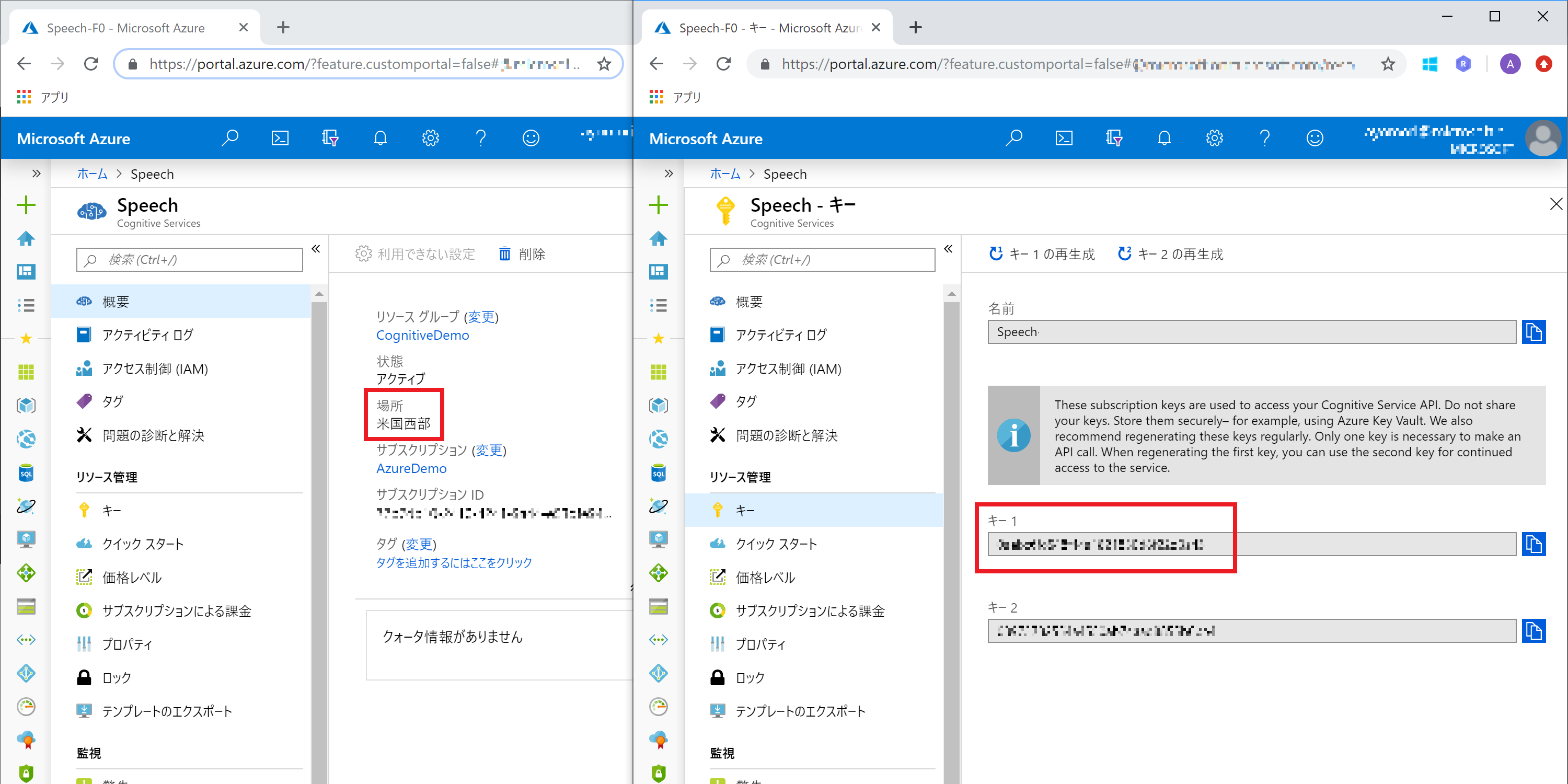This screenshot has width=1568, height=784.
Task: Open notifications bell in left Azure window
Action: click(x=381, y=139)
